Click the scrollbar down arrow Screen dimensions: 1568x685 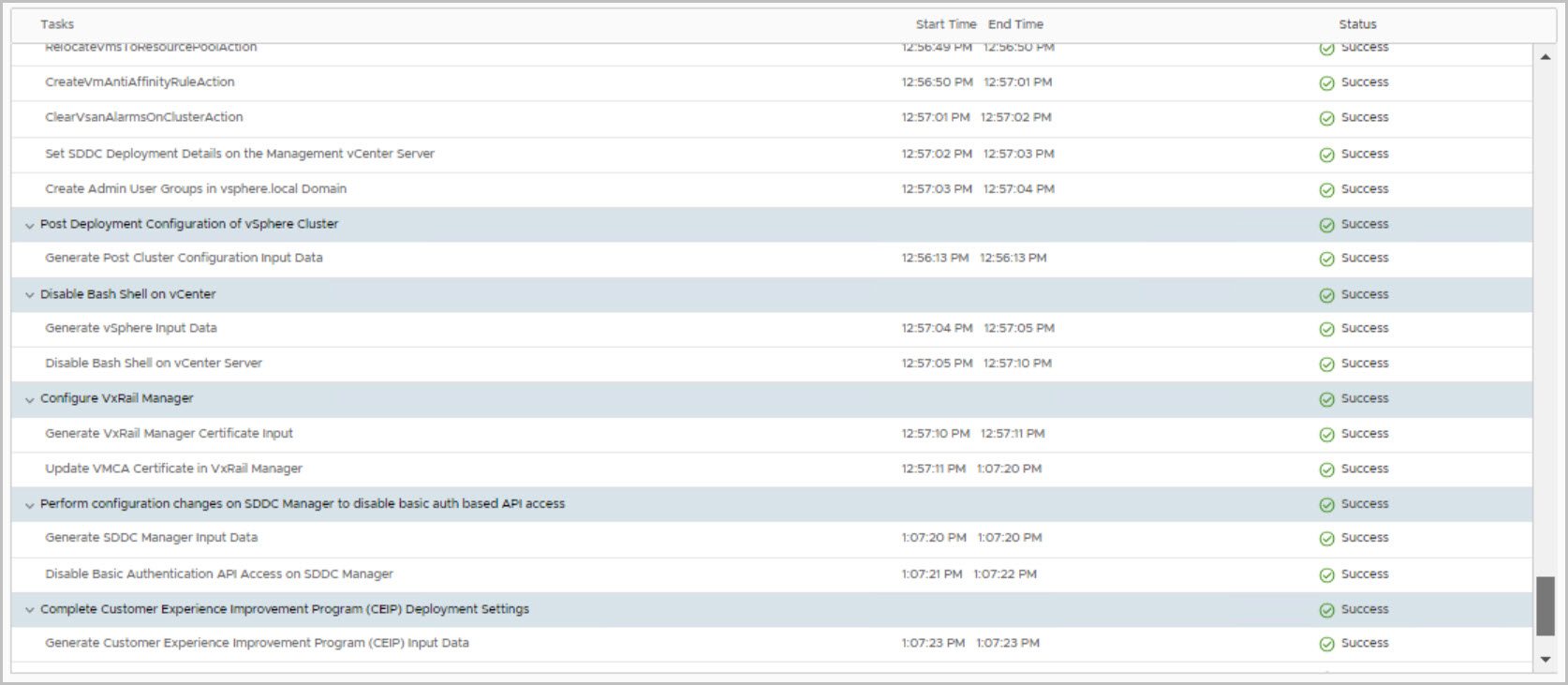(x=1546, y=660)
